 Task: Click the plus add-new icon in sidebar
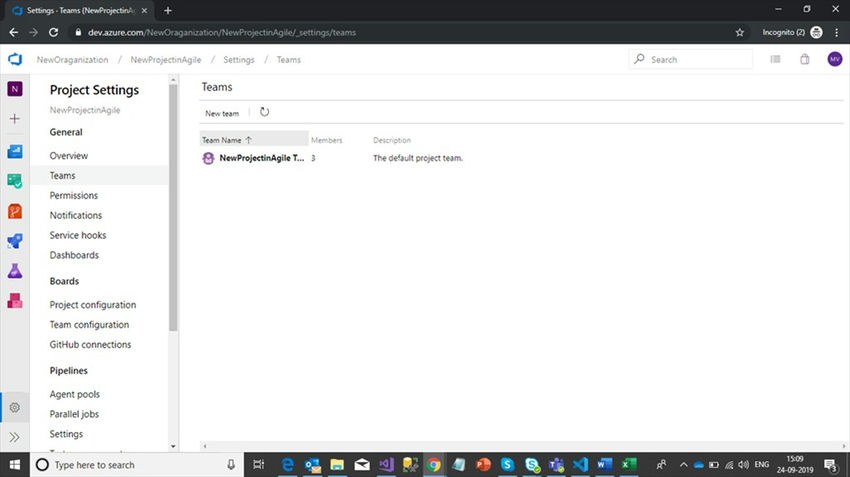point(15,119)
